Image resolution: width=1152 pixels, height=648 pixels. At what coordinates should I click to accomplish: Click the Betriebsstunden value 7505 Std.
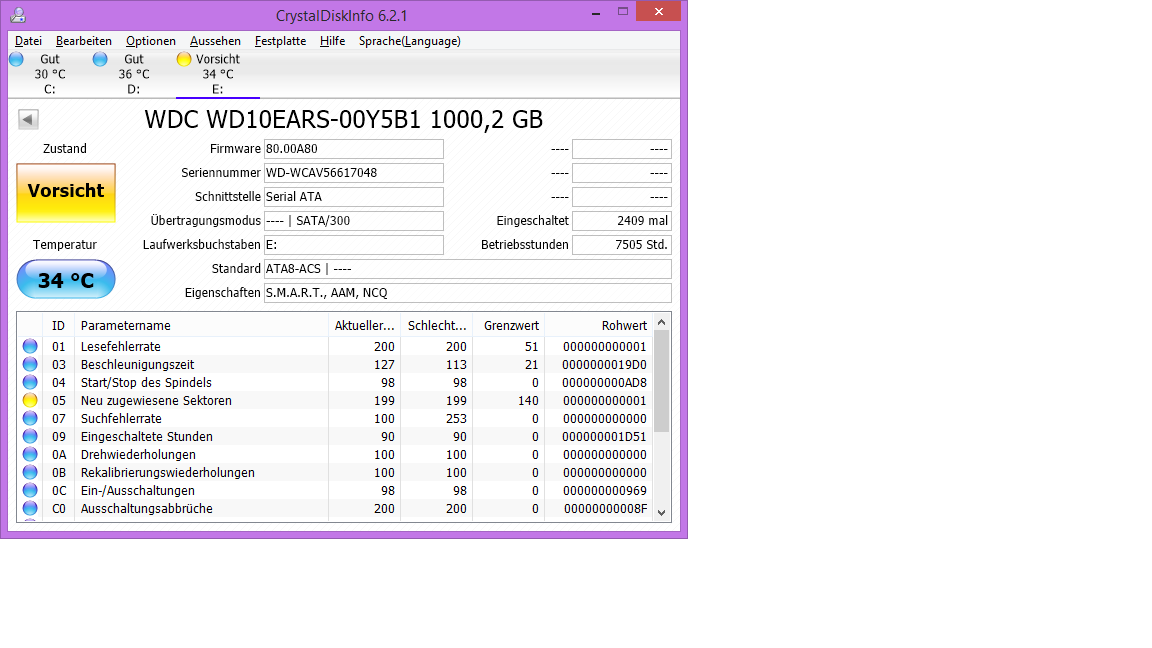click(x=622, y=245)
